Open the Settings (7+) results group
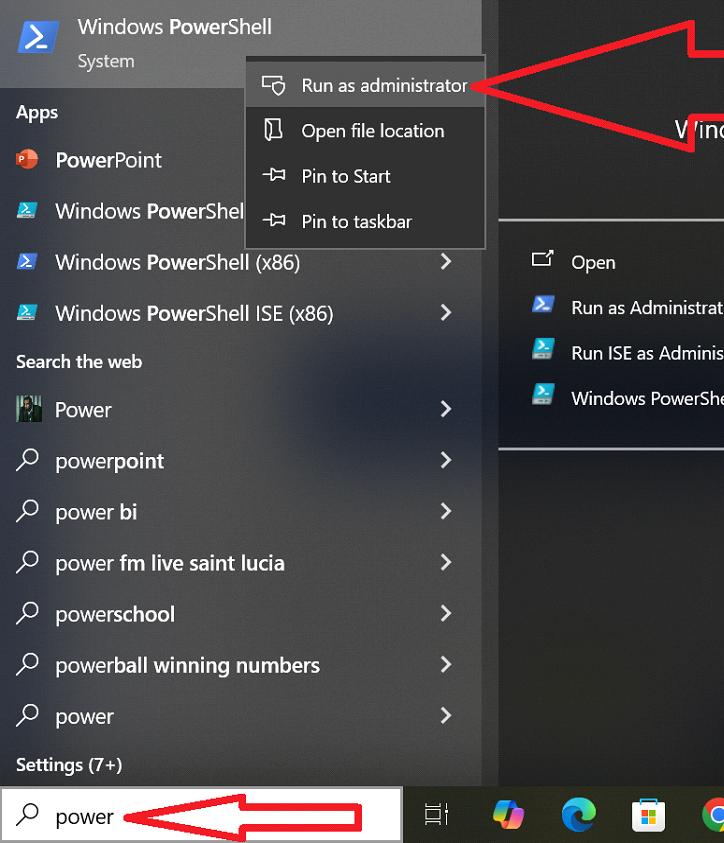The height and width of the screenshot is (843, 724). pos(69,765)
